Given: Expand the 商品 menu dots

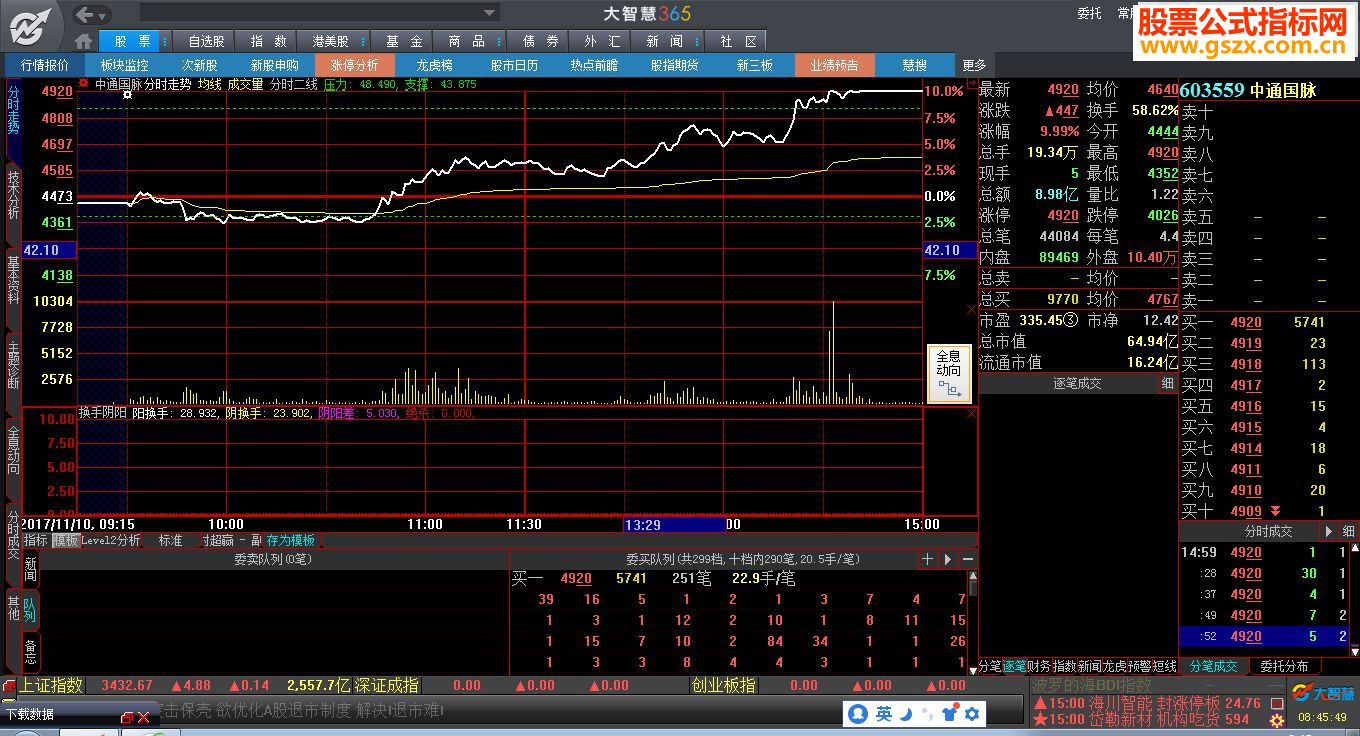Looking at the screenshot, I should click(498, 41).
